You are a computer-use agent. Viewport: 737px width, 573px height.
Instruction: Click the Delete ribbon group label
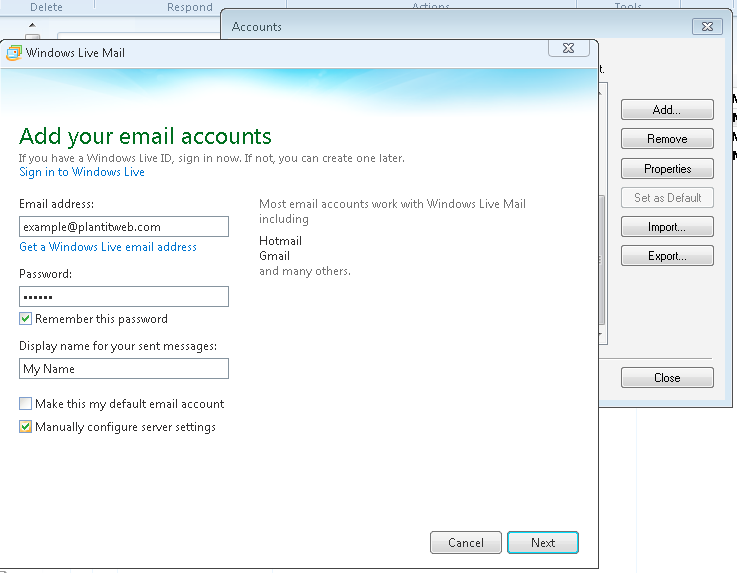click(46, 7)
